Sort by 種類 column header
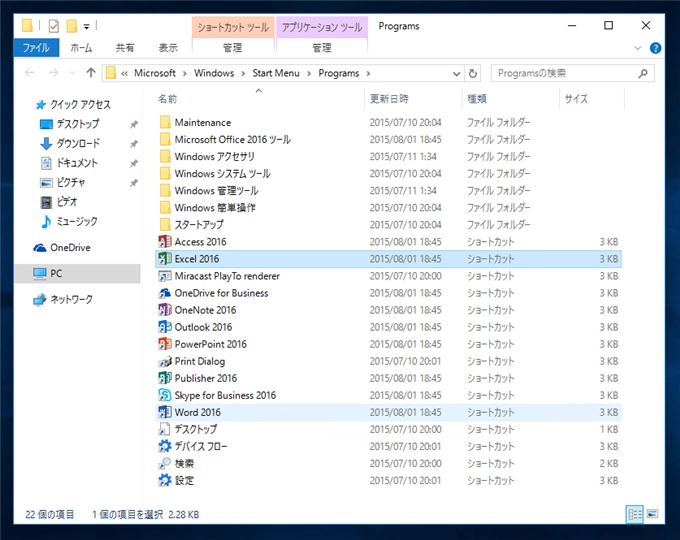This screenshot has width=680, height=540. tap(510, 99)
